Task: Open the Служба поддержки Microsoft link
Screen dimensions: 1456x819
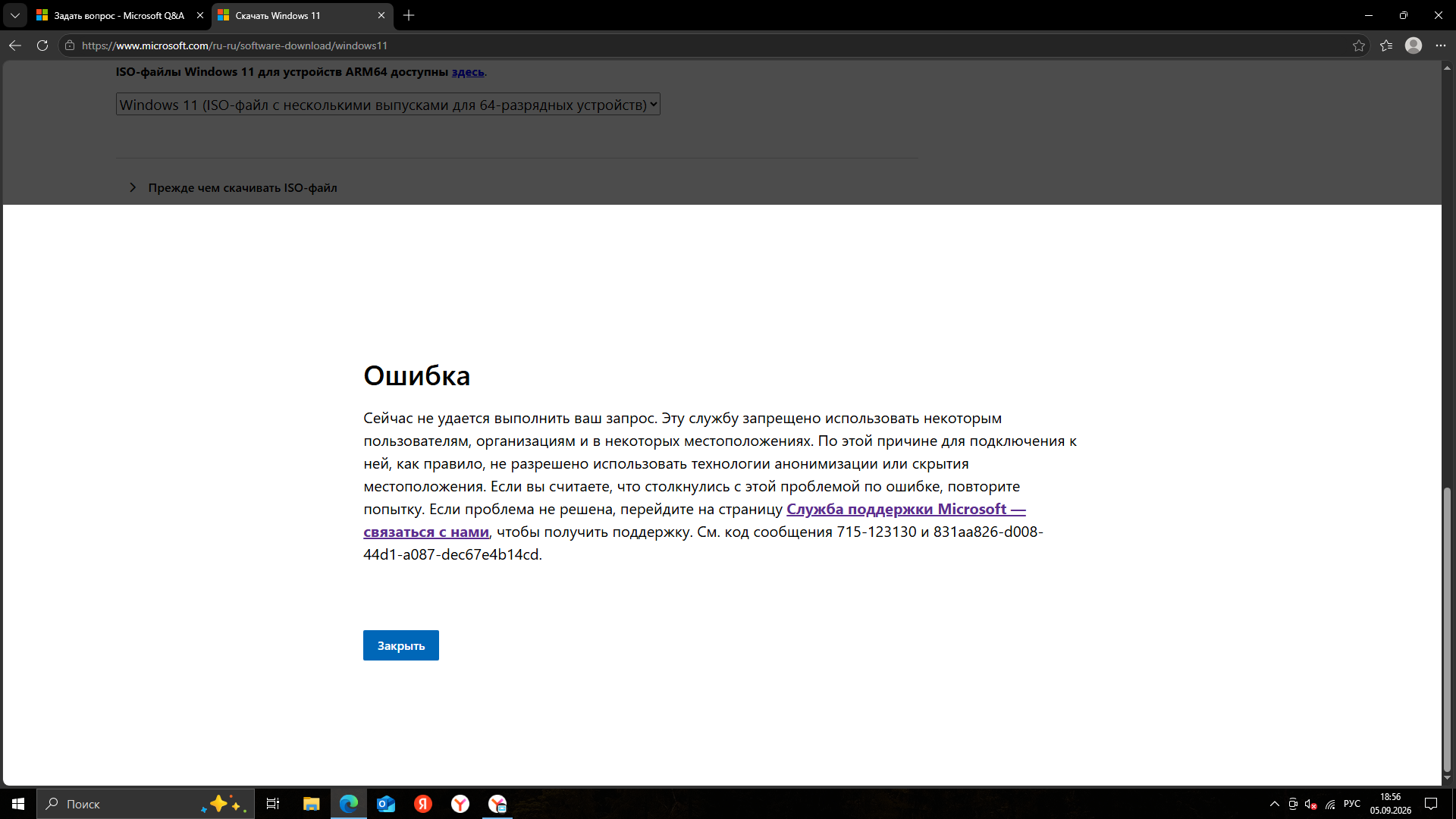Action: (x=906, y=510)
